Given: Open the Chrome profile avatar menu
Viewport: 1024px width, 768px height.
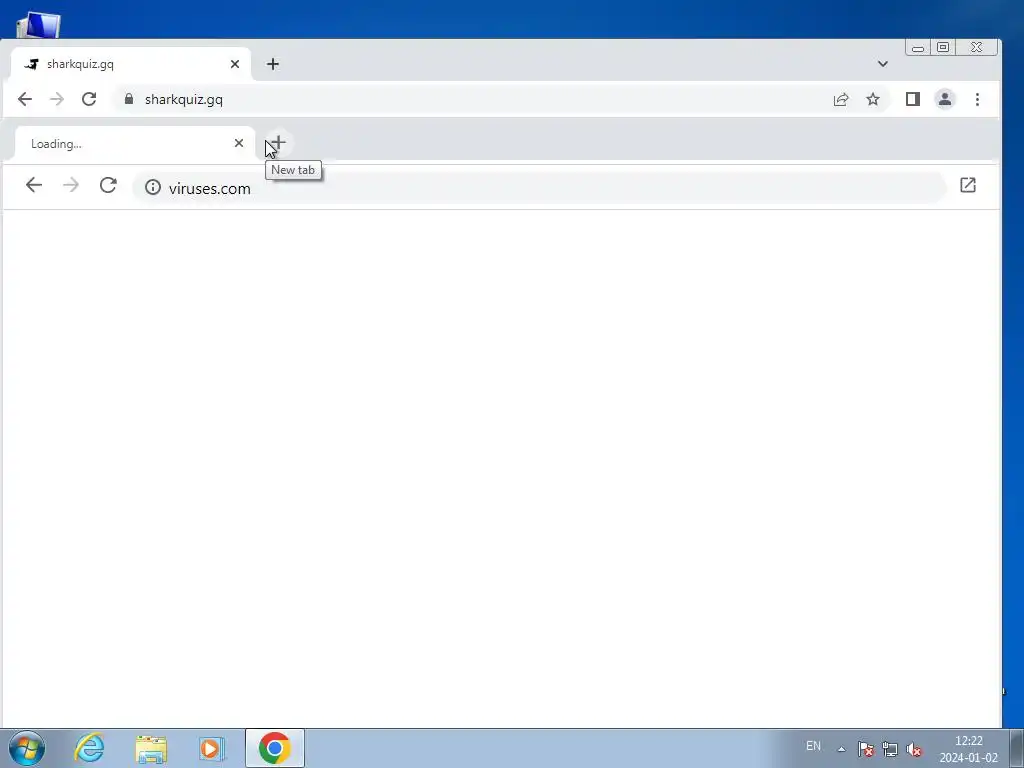Looking at the screenshot, I should (945, 99).
